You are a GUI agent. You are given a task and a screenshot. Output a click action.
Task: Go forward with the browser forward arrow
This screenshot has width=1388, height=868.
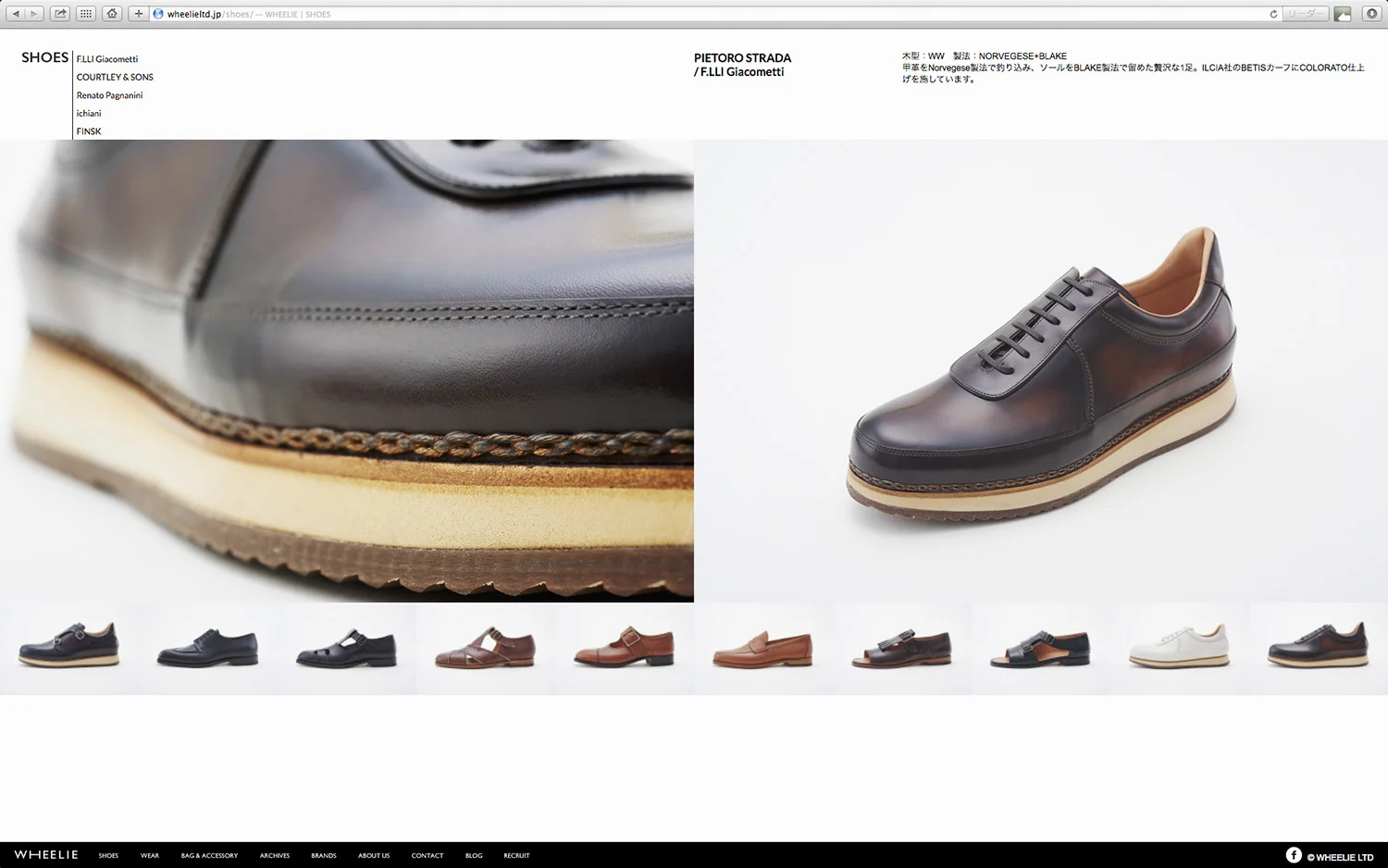[34, 14]
